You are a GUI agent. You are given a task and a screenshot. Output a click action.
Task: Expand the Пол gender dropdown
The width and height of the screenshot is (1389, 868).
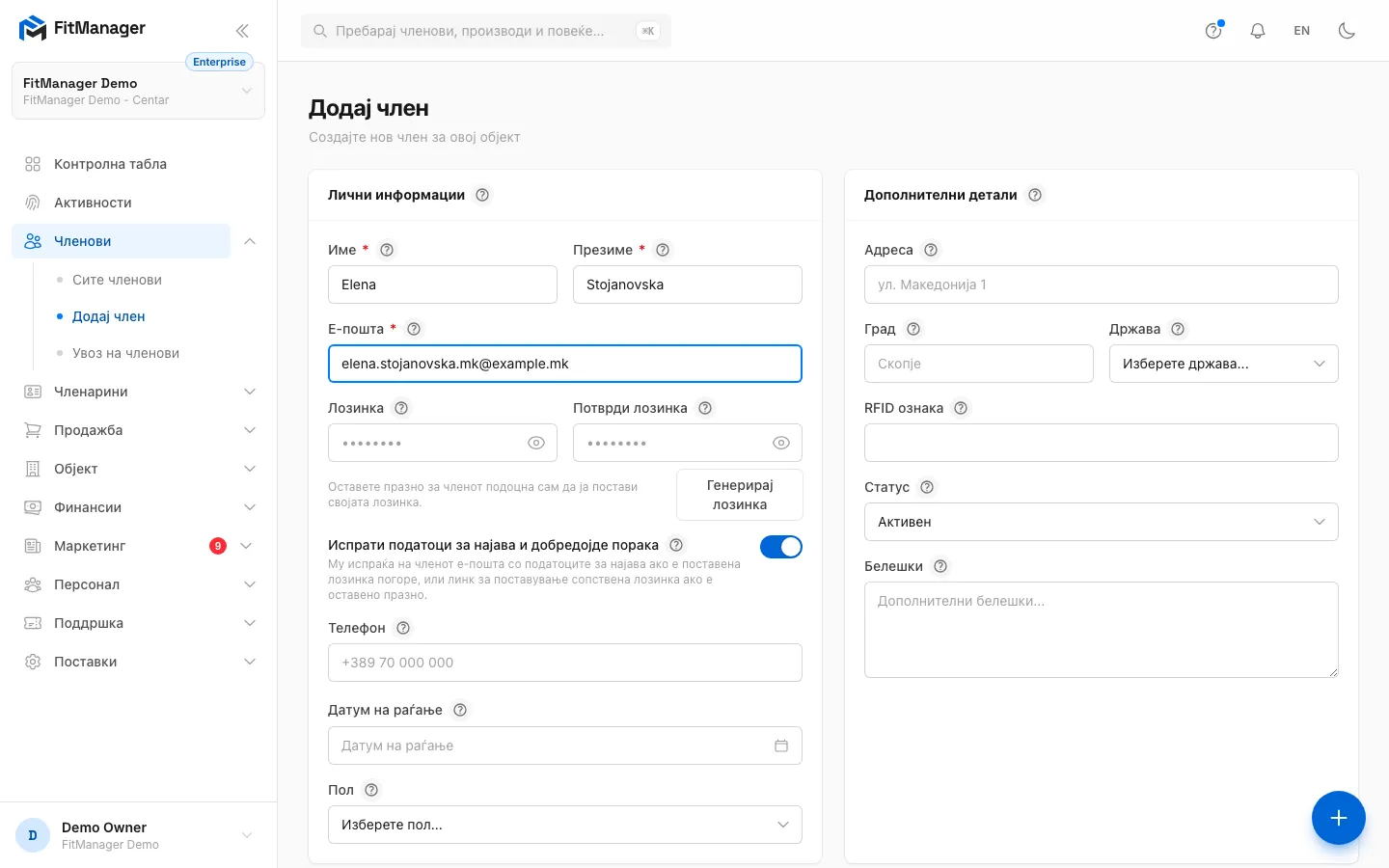[x=565, y=825]
